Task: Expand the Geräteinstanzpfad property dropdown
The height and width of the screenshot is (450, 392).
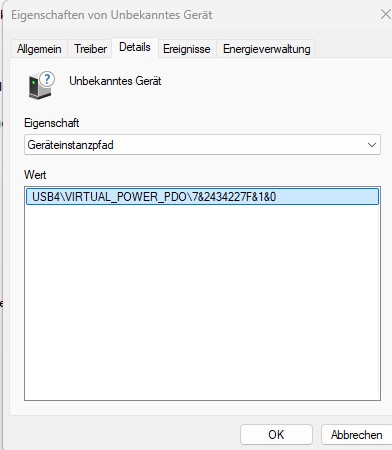Action: pyautogui.click(x=202, y=145)
